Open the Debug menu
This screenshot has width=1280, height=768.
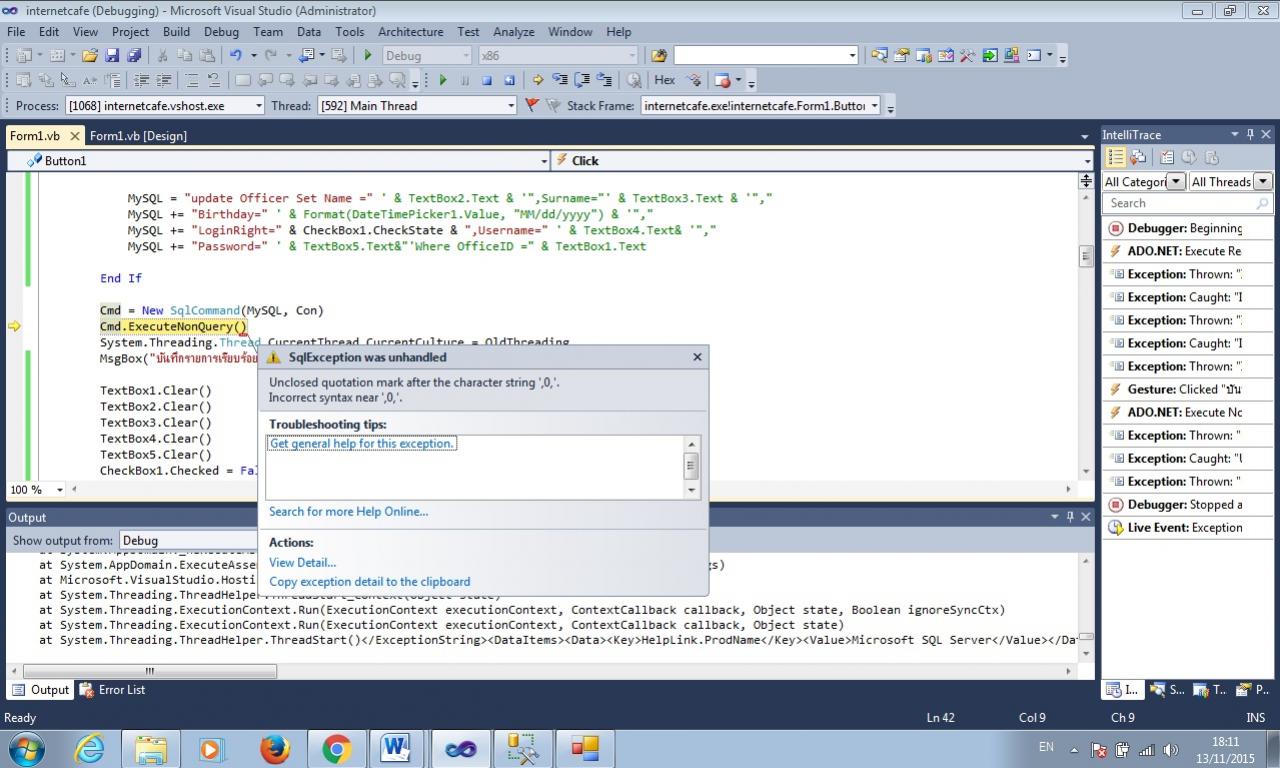pos(221,32)
